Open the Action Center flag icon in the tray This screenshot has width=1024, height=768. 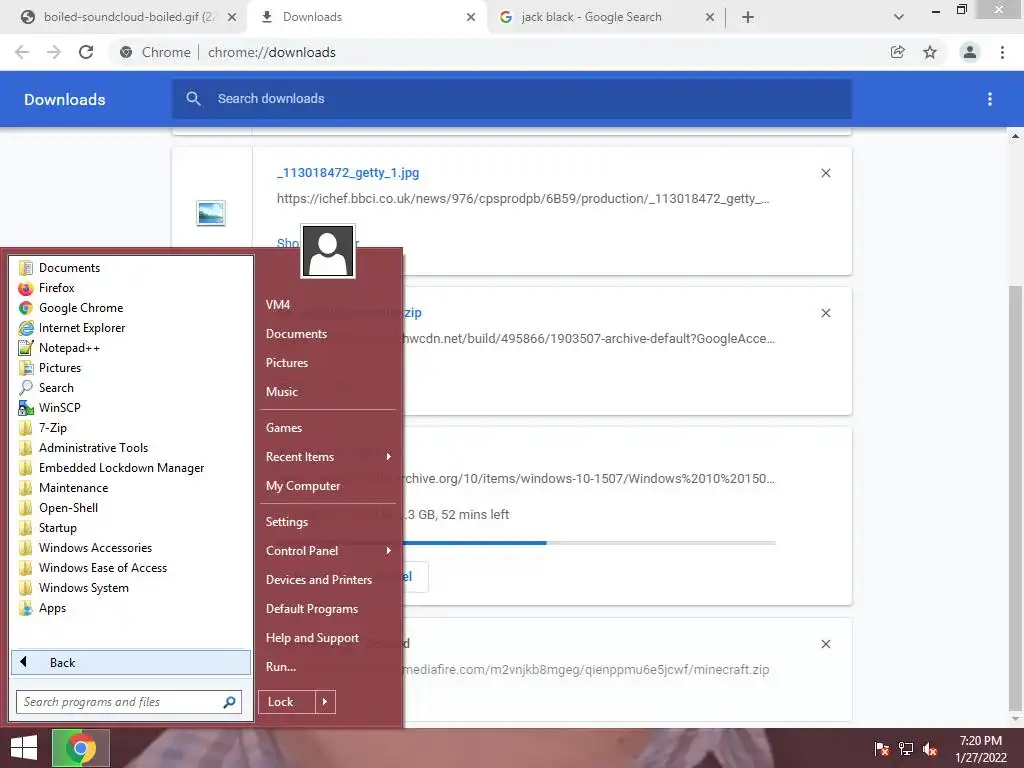(882, 749)
